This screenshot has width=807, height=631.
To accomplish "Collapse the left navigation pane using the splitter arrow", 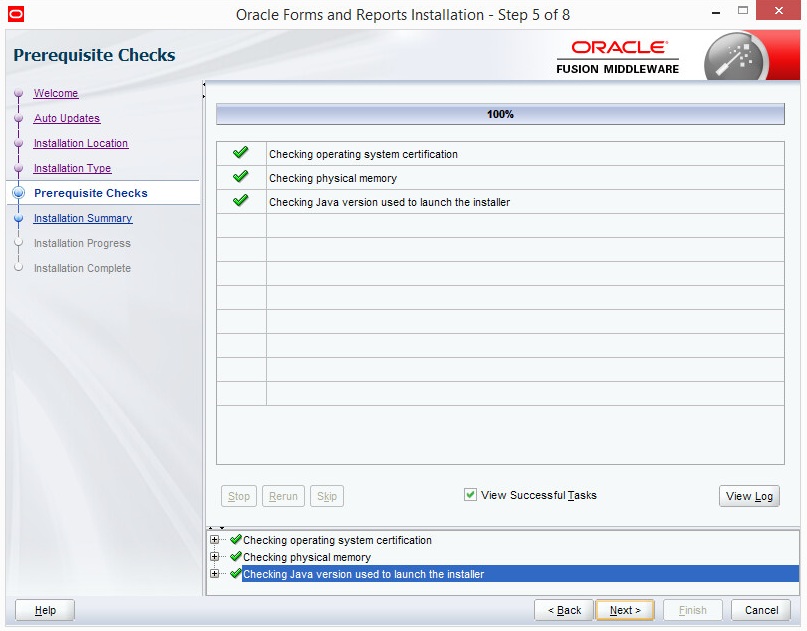I will (204, 84).
